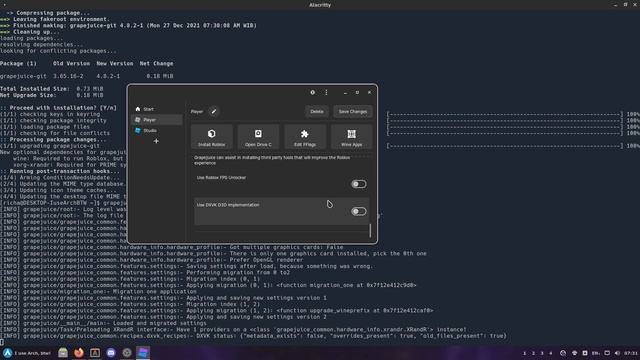The height and width of the screenshot is (360, 640).
Task: Click the Open Drive C tile
Action: [258, 137]
